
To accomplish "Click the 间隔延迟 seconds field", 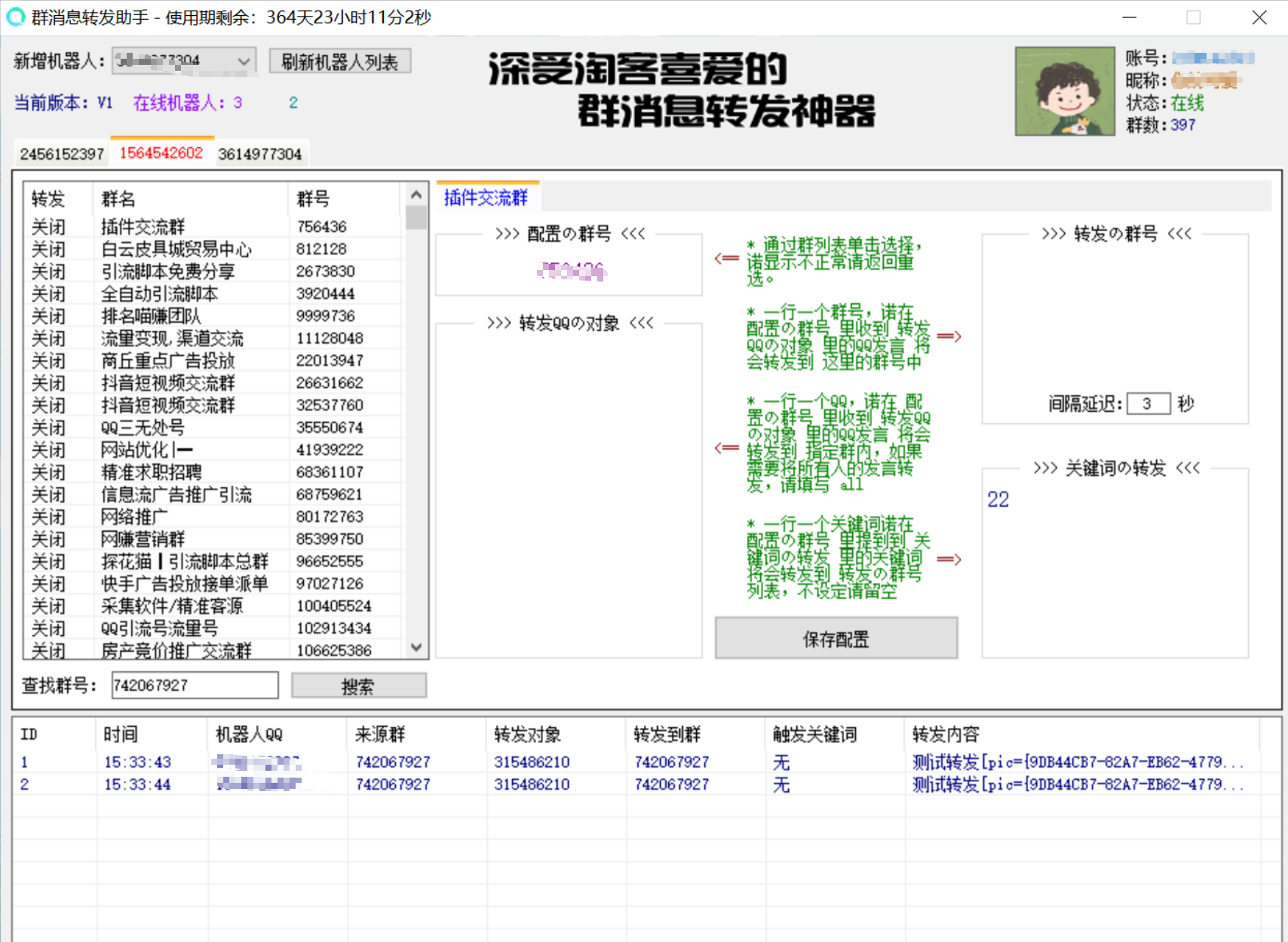I will 1147,403.
